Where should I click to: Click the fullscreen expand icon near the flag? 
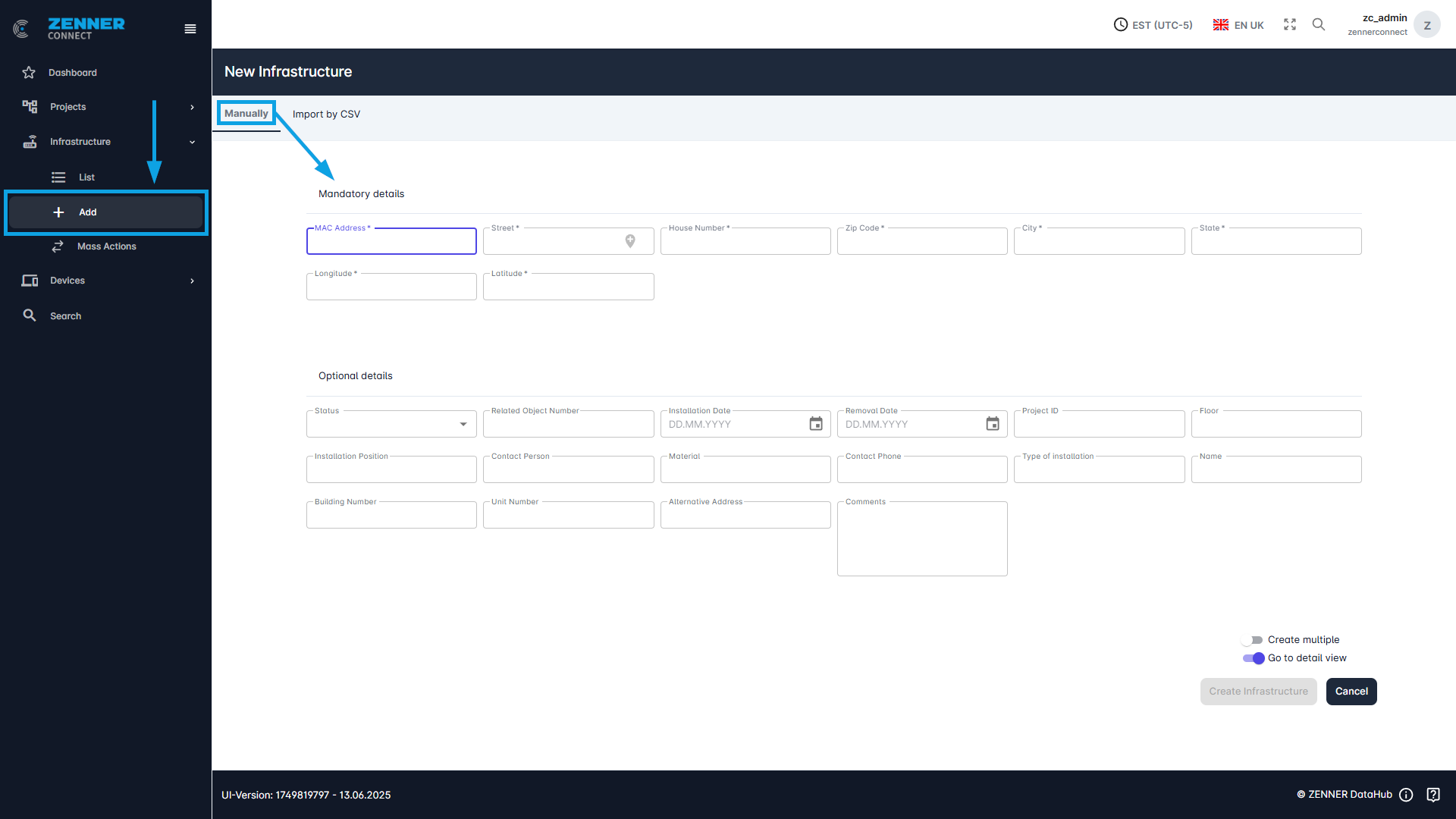pos(1290,24)
